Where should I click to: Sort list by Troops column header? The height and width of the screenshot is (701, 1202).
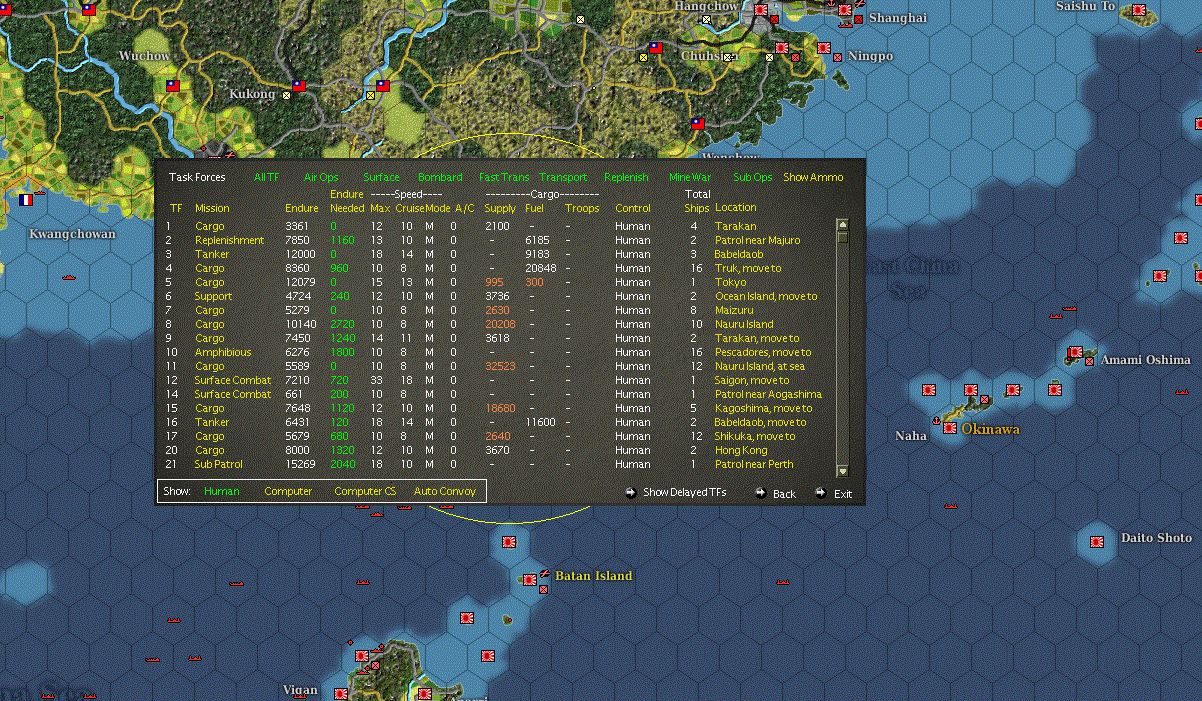(x=582, y=208)
